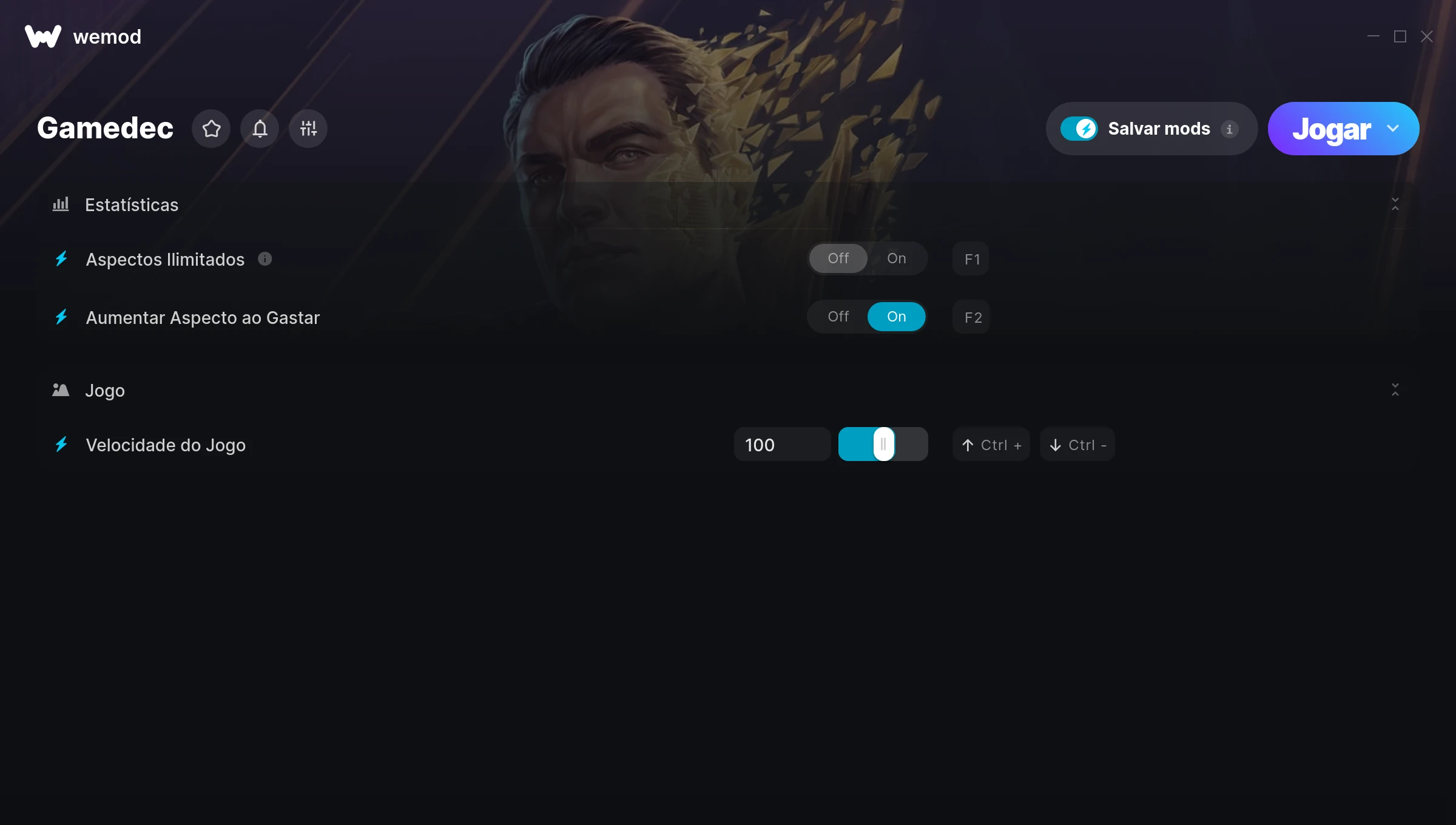Image resolution: width=1456 pixels, height=825 pixels.
Task: Click info icon in Salvar mods button
Action: pyautogui.click(x=1230, y=129)
